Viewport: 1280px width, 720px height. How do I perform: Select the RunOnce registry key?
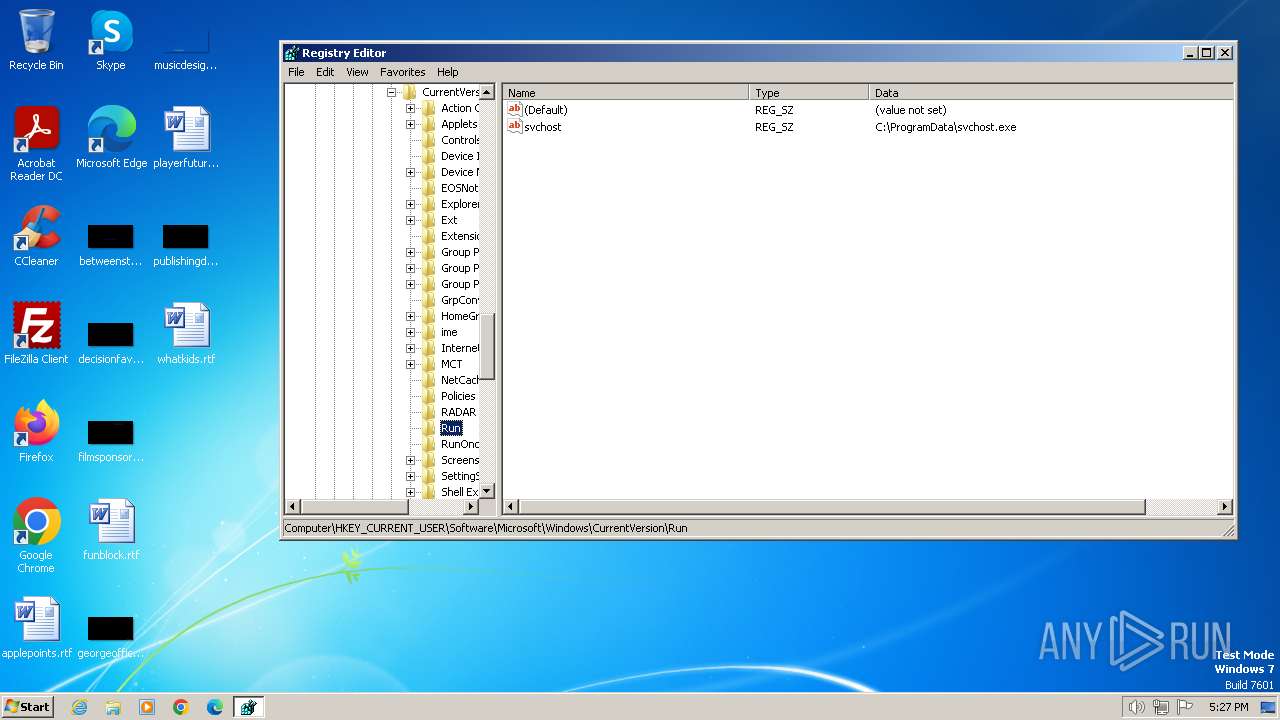pos(459,444)
